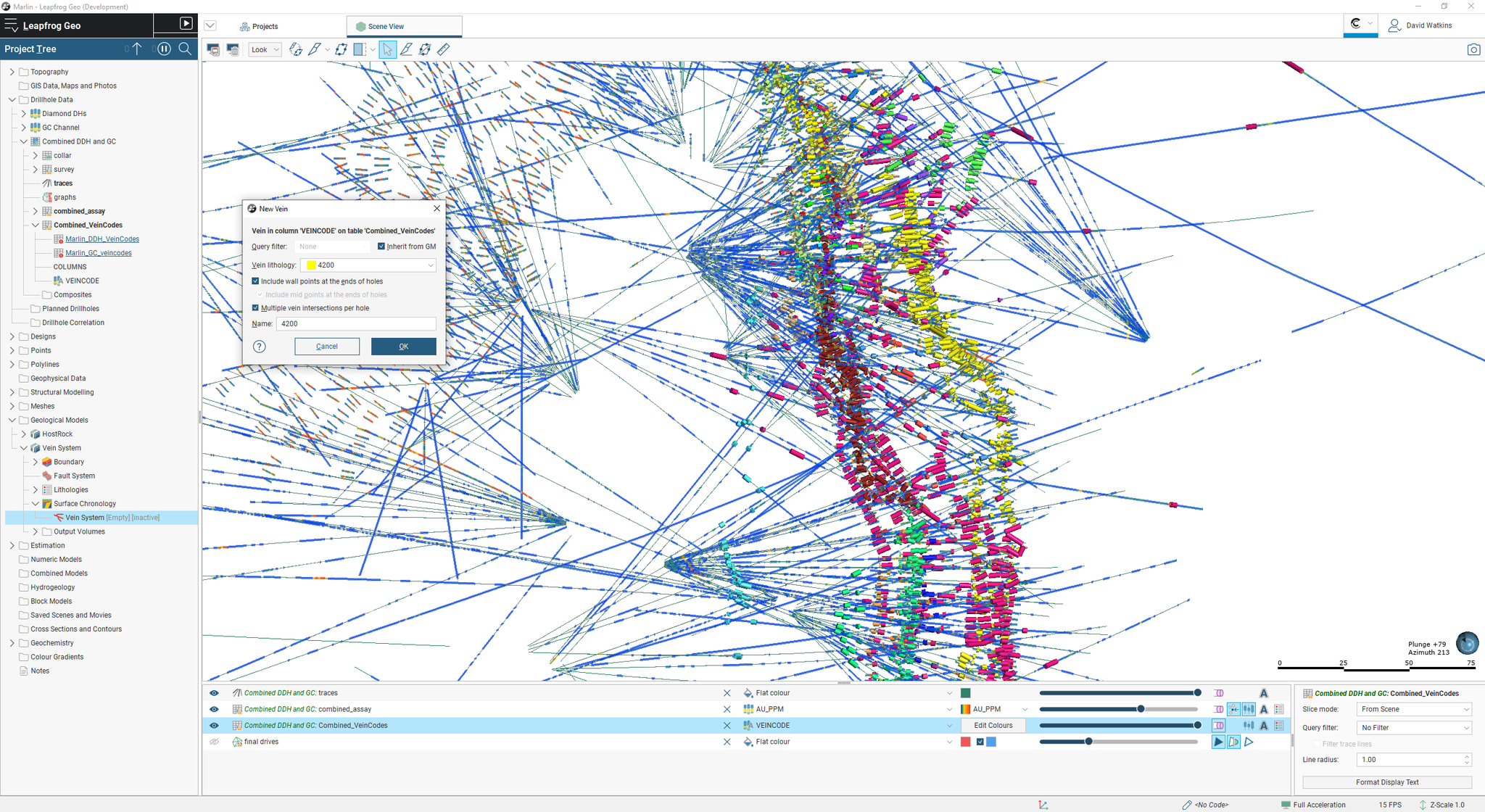Remove traces from the scene list
The image size is (1485, 812).
pyautogui.click(x=727, y=693)
